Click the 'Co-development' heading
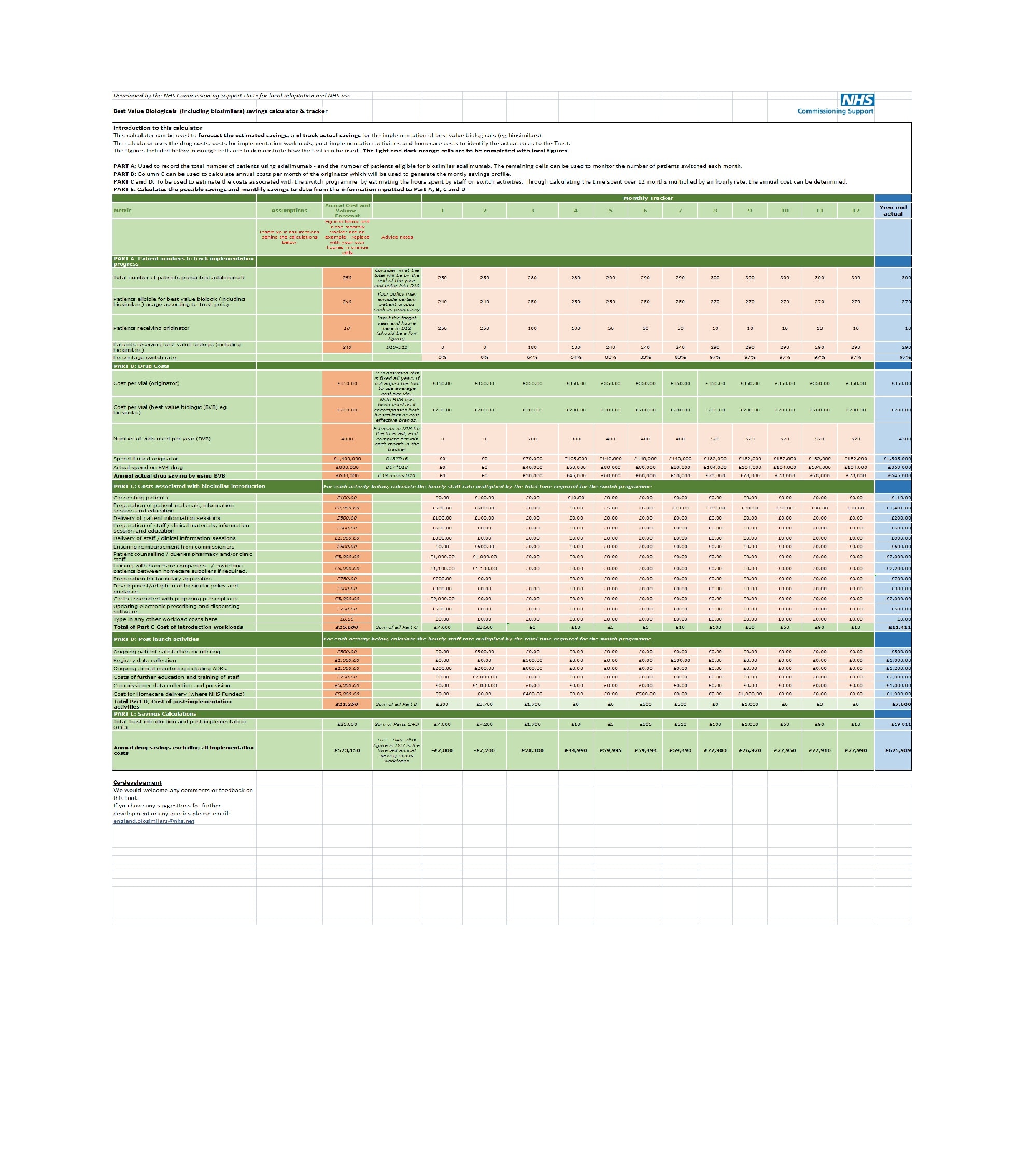The height and width of the screenshot is (1176, 1033). tap(137, 782)
